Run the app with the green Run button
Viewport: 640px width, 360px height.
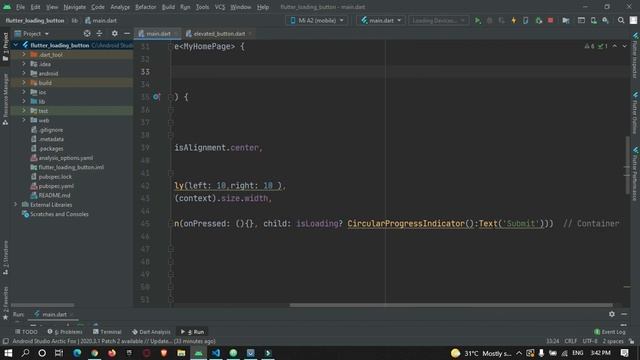[477, 20]
